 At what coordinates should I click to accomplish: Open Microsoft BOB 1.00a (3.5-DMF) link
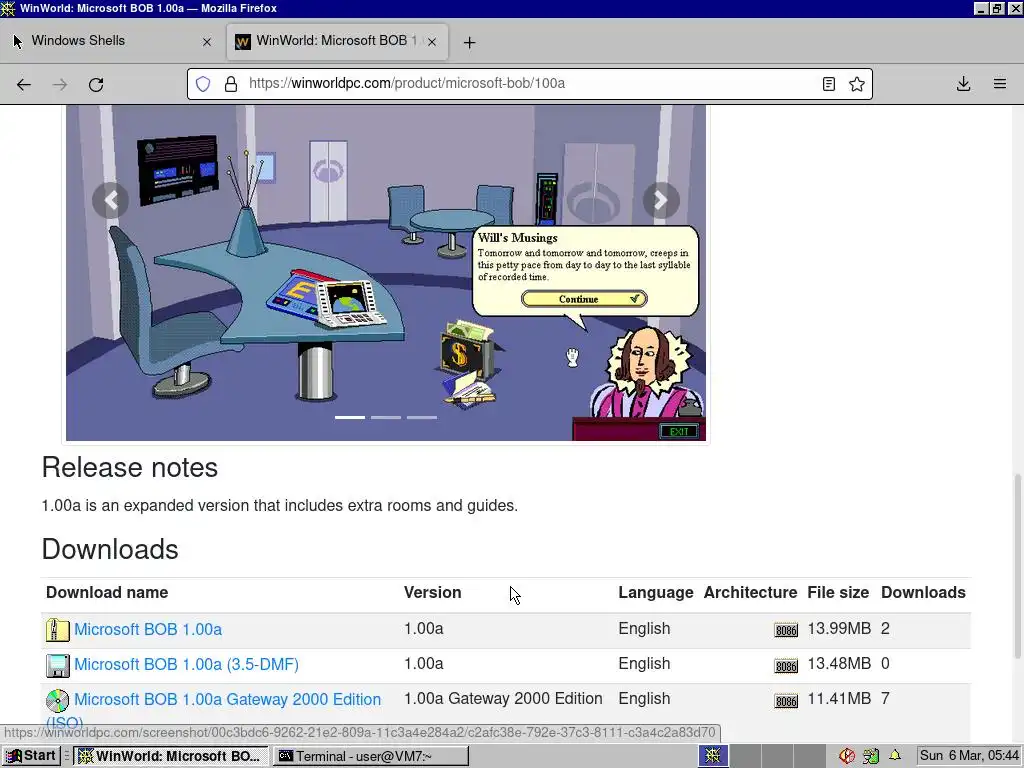tap(187, 664)
